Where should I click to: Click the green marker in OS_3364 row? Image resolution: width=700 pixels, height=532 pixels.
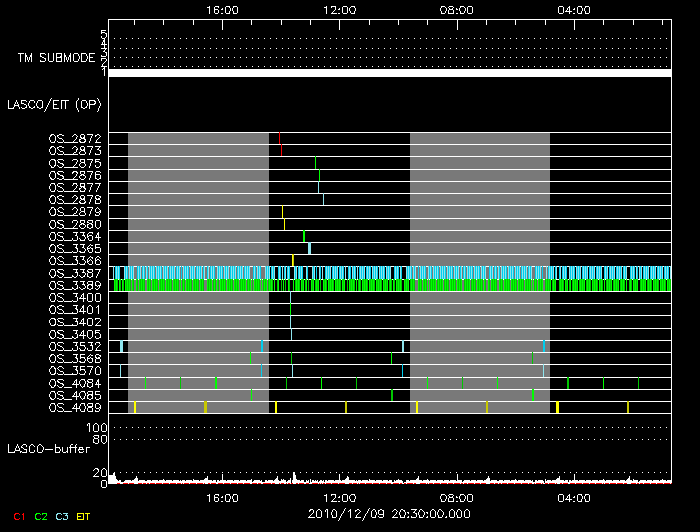pyautogui.click(x=304, y=236)
